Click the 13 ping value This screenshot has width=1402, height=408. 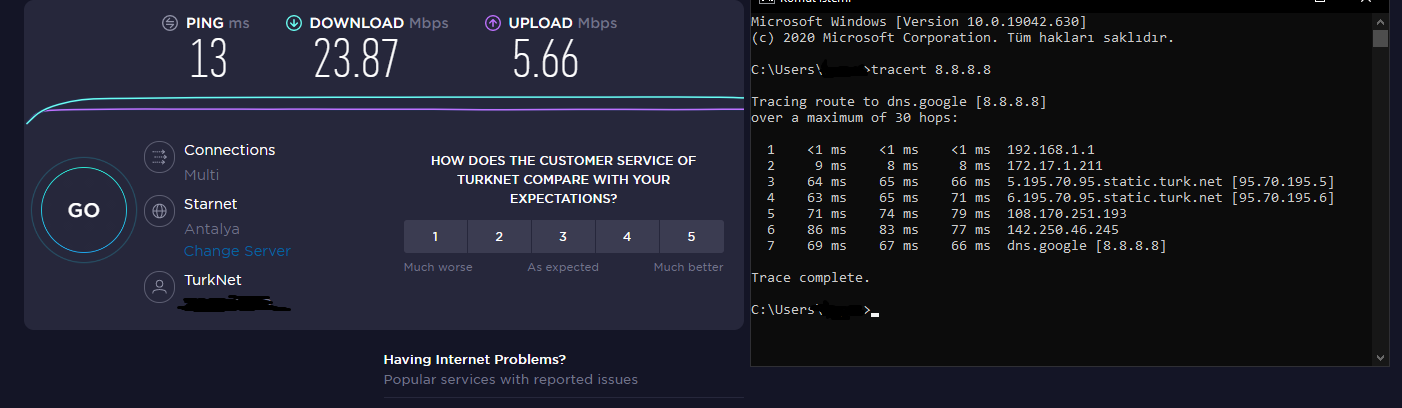tap(209, 60)
